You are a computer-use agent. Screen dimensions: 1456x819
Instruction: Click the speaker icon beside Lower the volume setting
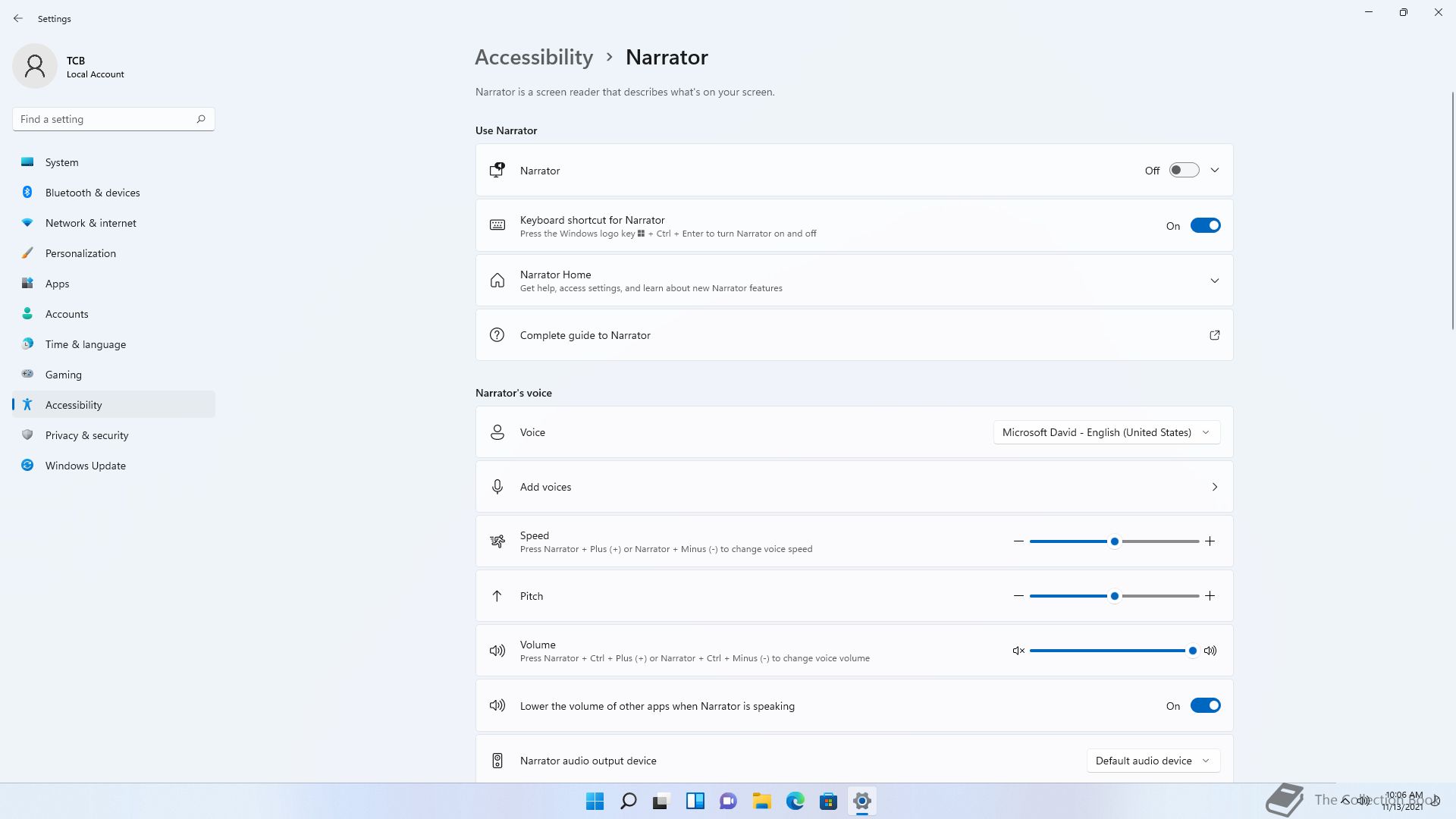click(x=497, y=705)
